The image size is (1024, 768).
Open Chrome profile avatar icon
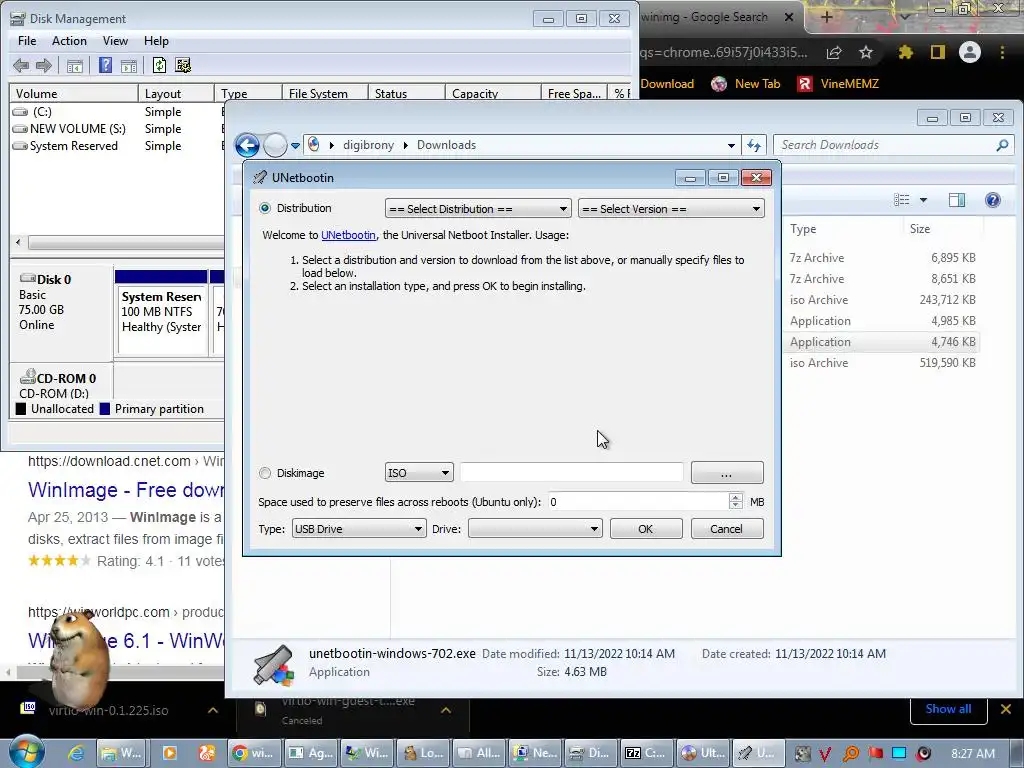[970, 52]
